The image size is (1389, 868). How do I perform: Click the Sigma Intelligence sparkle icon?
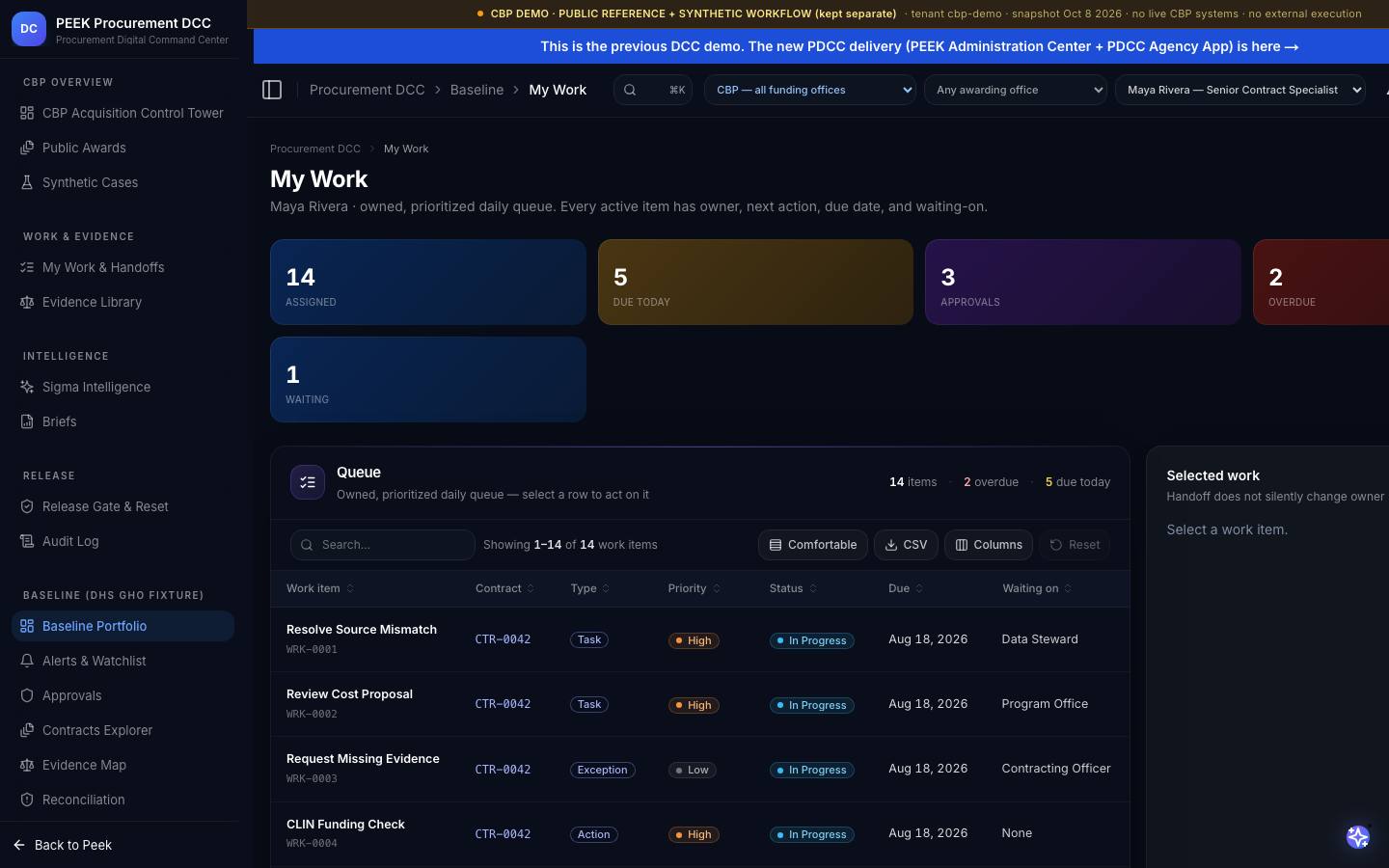pos(27,387)
